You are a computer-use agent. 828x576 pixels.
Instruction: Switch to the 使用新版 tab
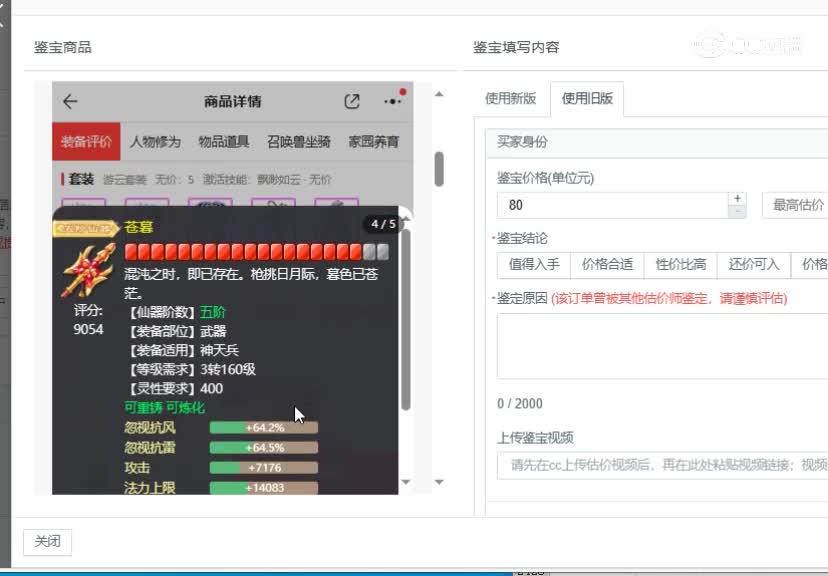[510, 100]
